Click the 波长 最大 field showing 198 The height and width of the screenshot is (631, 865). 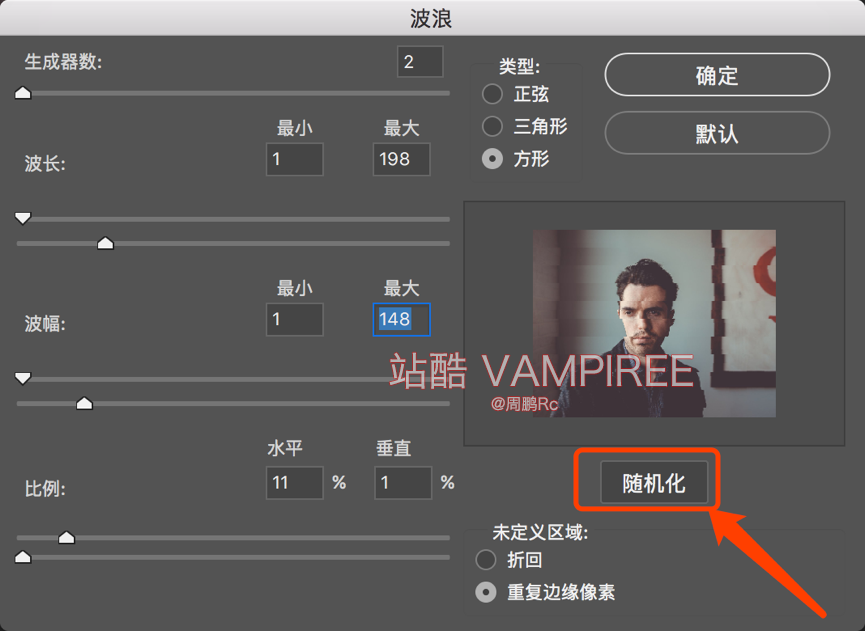(402, 159)
